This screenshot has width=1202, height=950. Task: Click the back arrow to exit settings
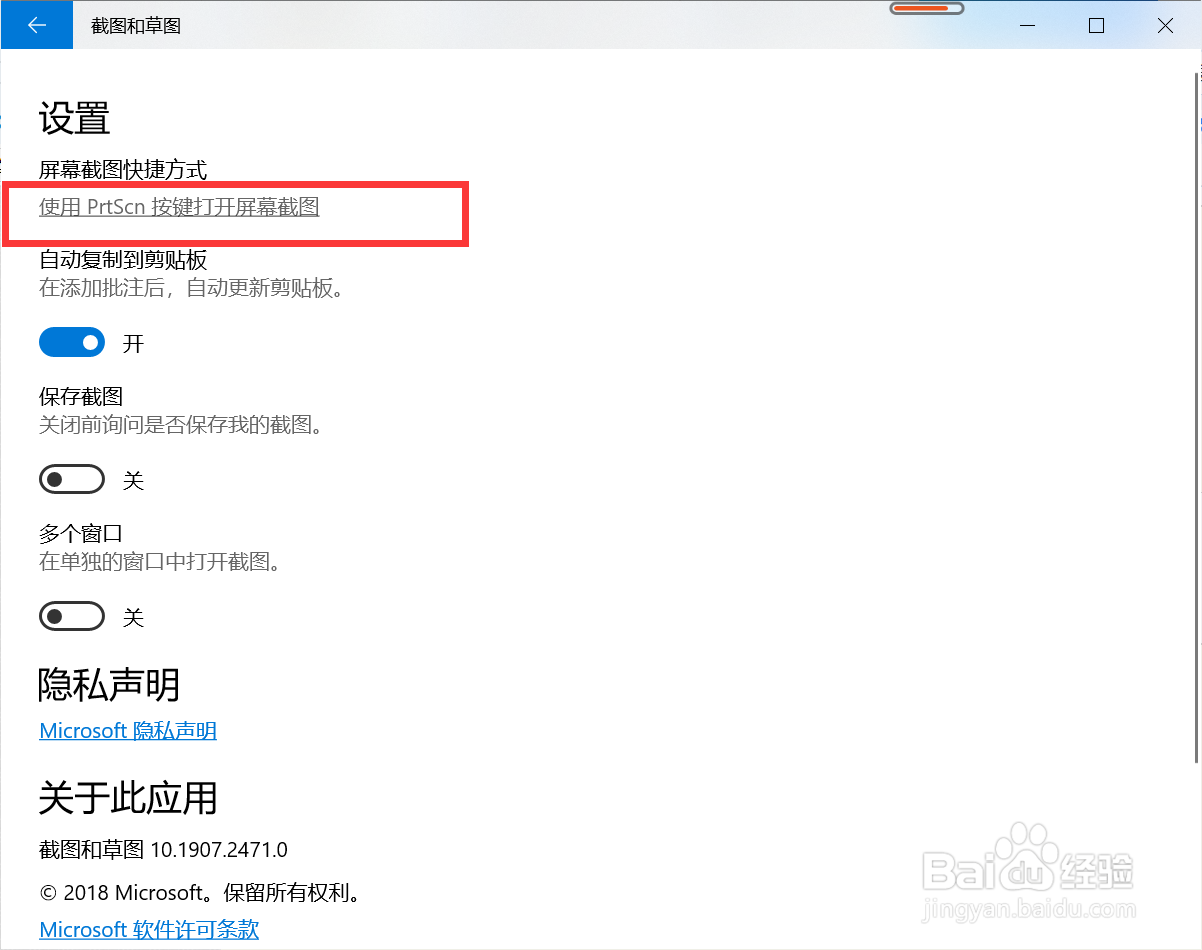click(36, 25)
